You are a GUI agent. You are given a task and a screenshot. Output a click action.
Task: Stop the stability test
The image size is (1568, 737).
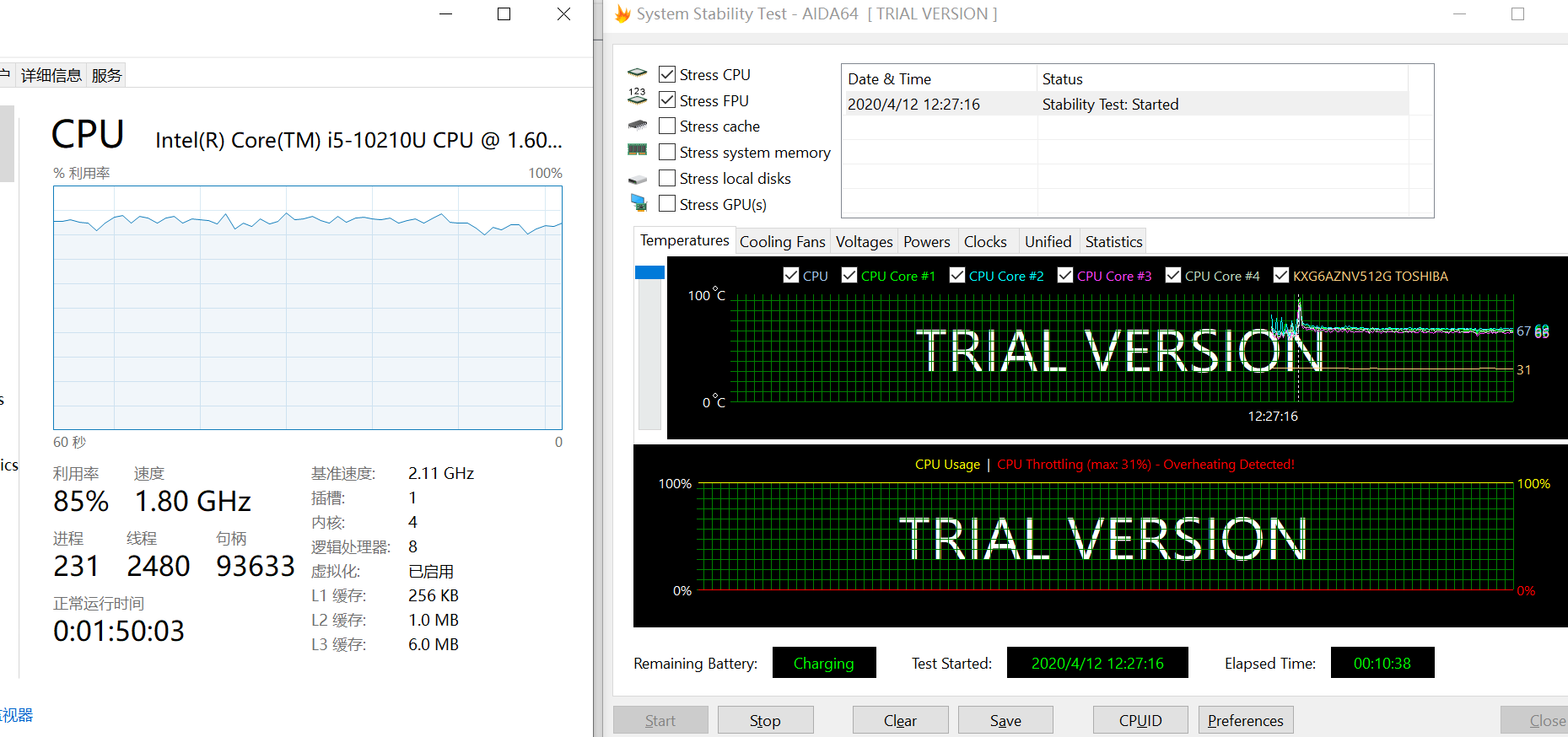(765, 720)
